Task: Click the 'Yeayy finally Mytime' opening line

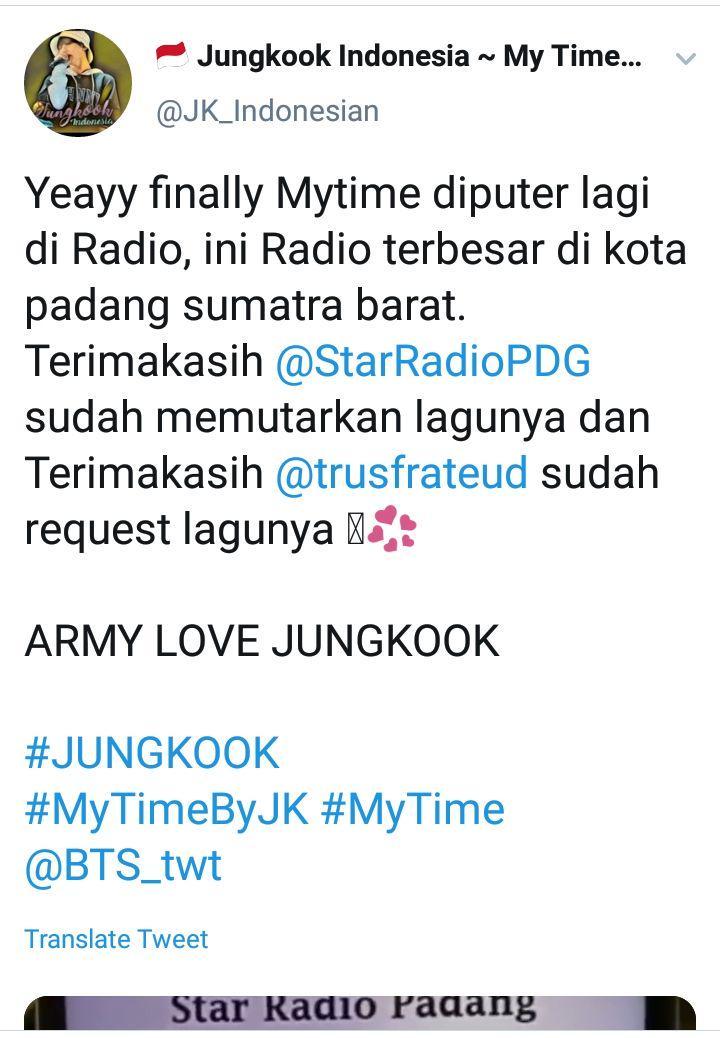Action: 338,196
